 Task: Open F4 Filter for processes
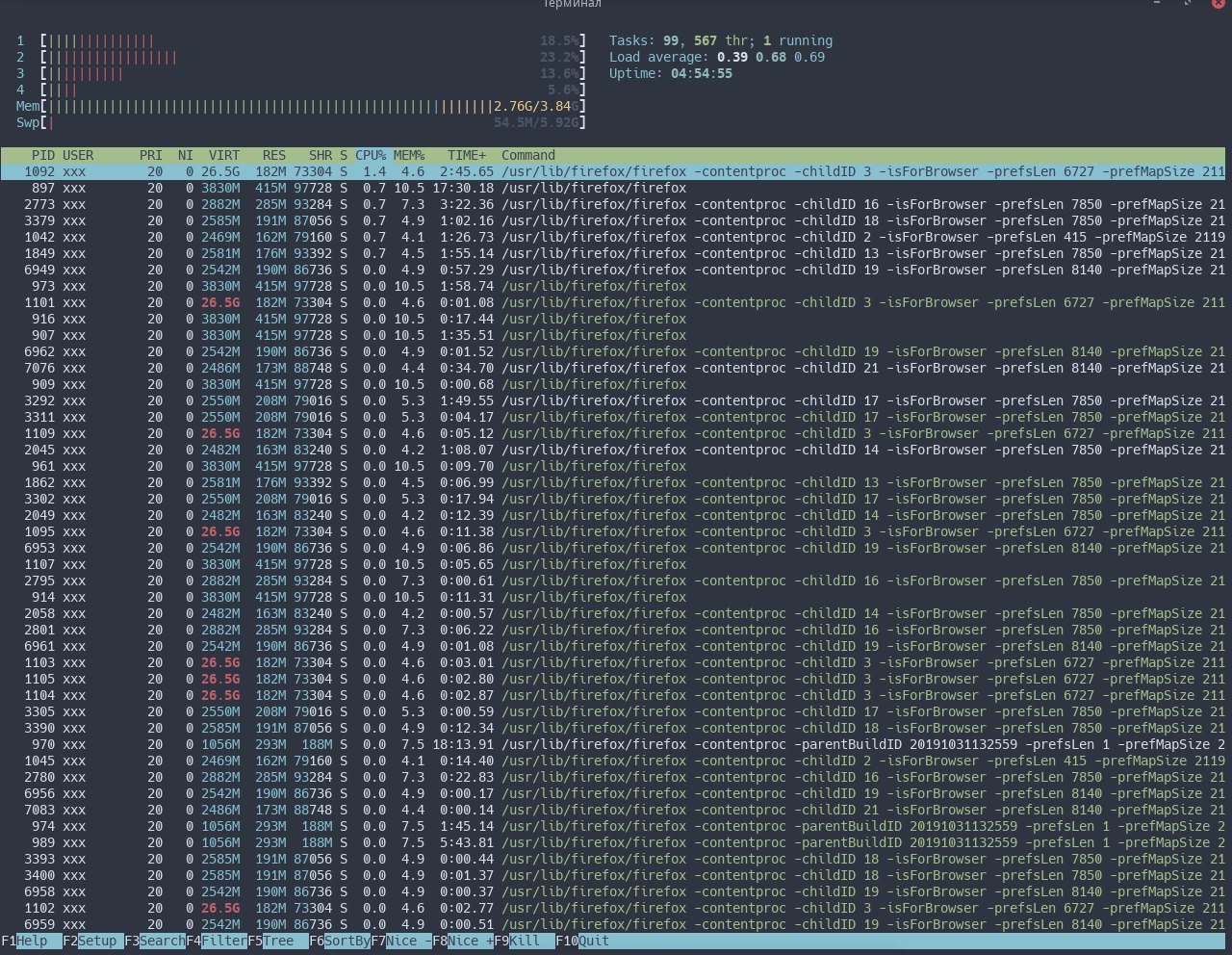[217, 941]
